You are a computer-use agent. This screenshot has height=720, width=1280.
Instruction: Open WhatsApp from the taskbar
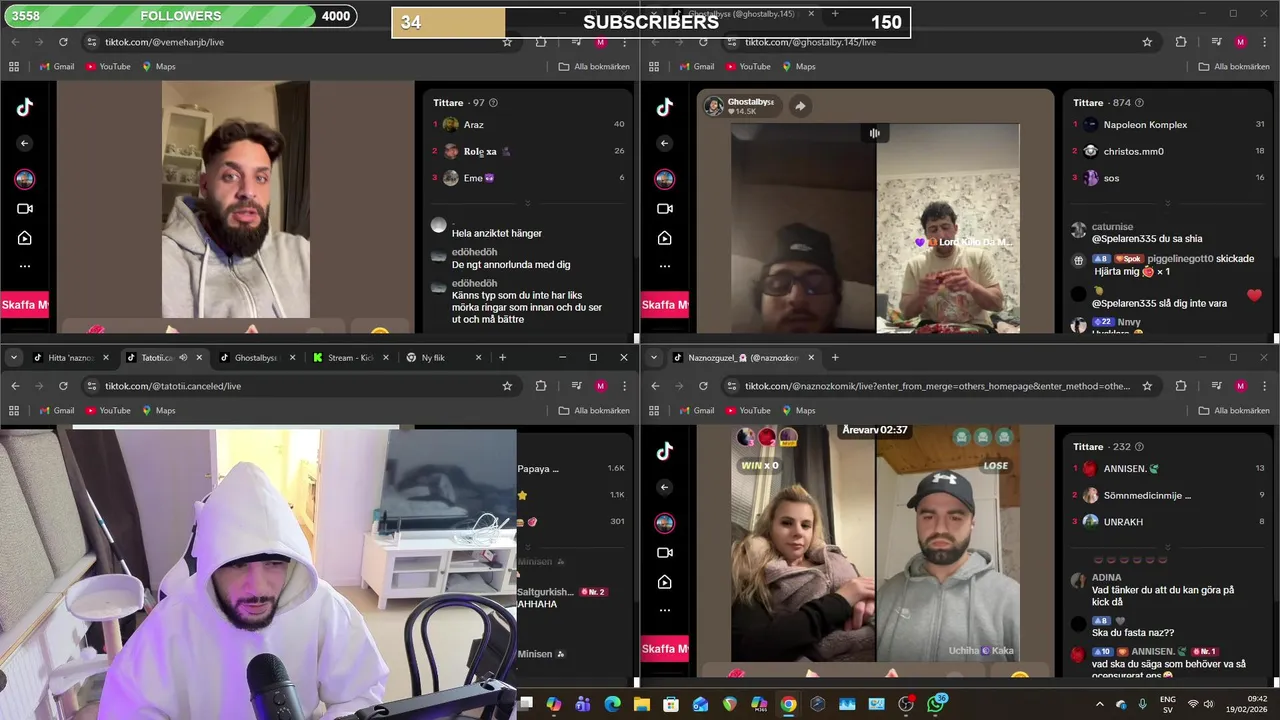pyautogui.click(x=936, y=704)
